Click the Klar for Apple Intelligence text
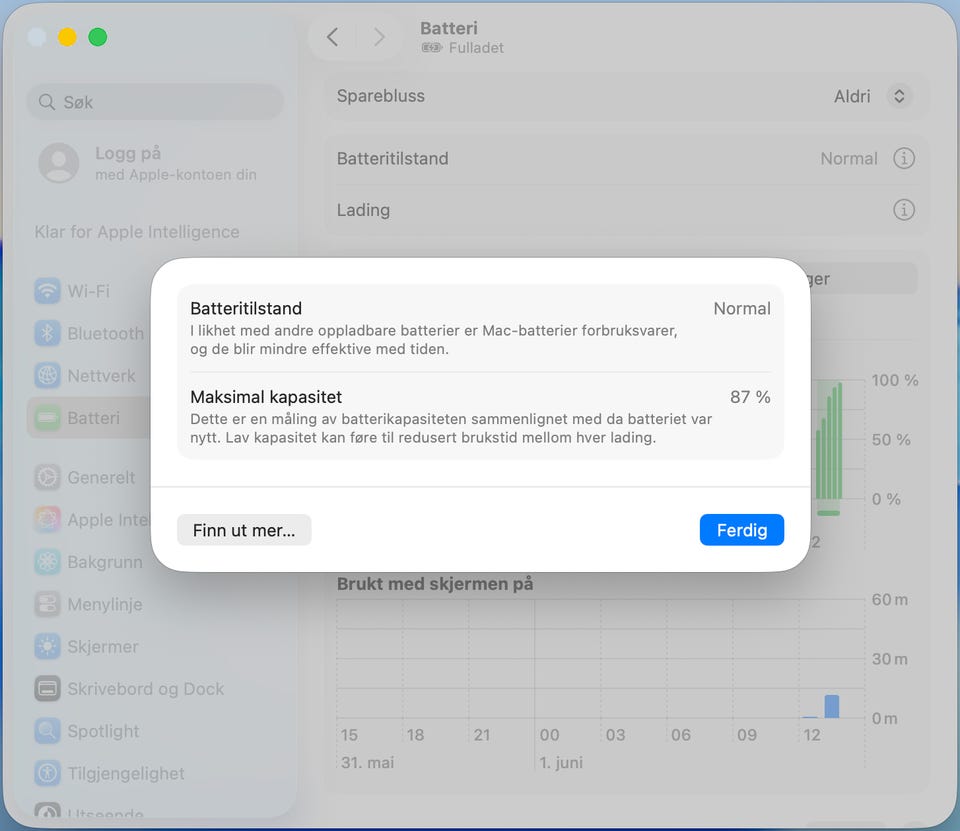 137,231
